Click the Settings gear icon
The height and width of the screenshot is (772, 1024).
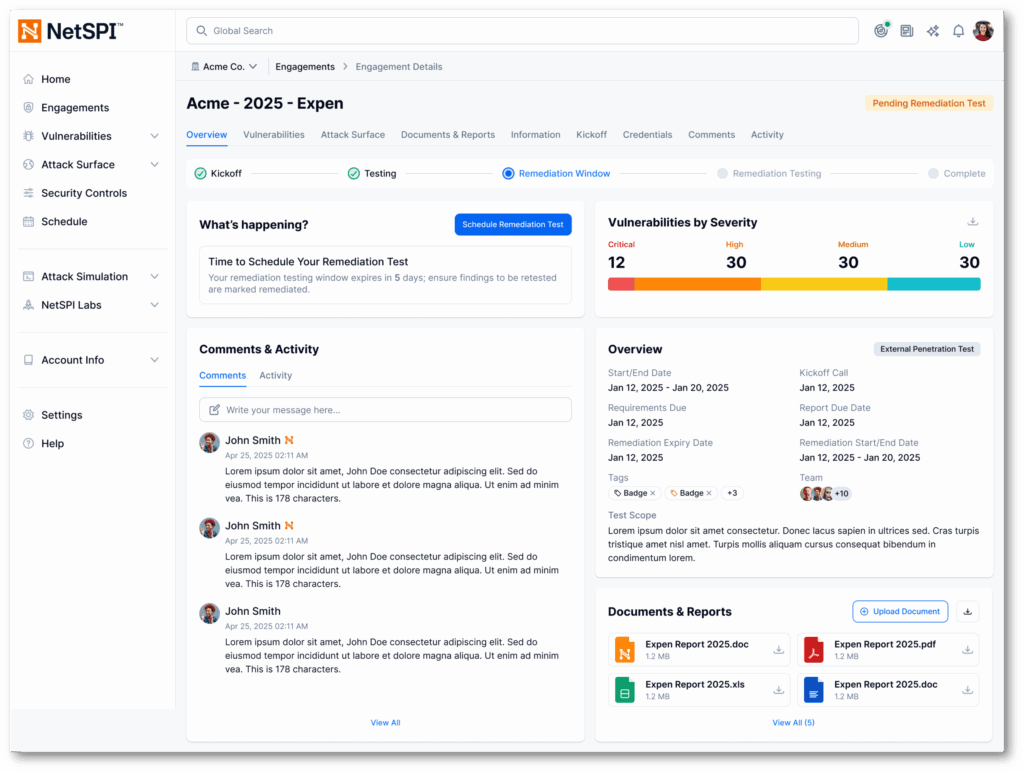(28, 415)
